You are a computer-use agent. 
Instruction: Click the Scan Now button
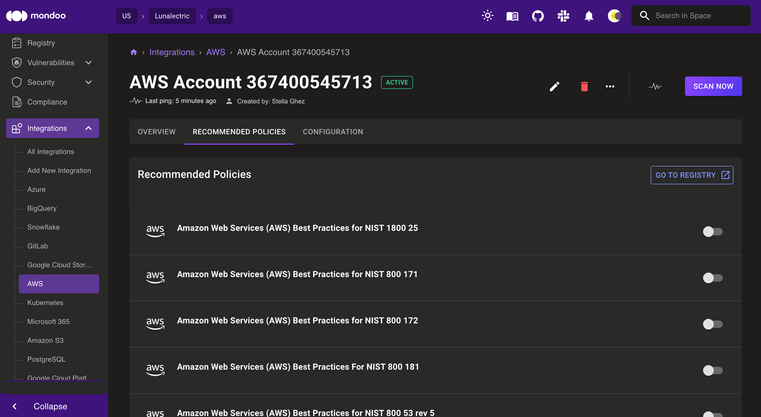pyautogui.click(x=713, y=86)
